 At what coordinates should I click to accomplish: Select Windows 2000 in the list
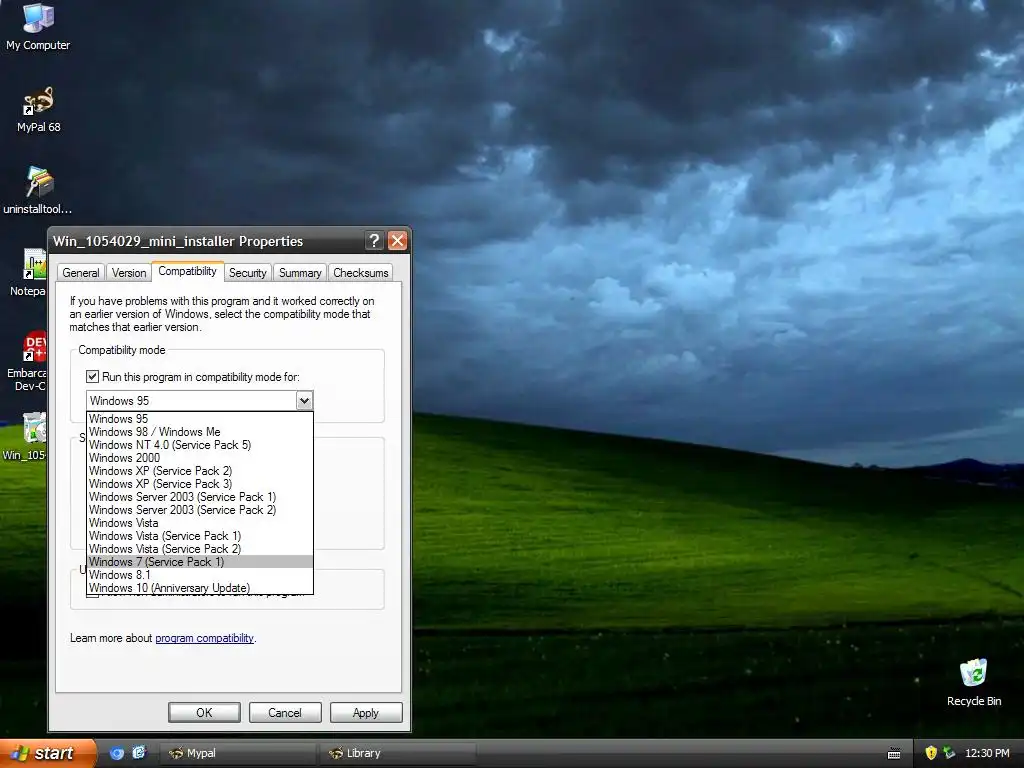(x=200, y=458)
